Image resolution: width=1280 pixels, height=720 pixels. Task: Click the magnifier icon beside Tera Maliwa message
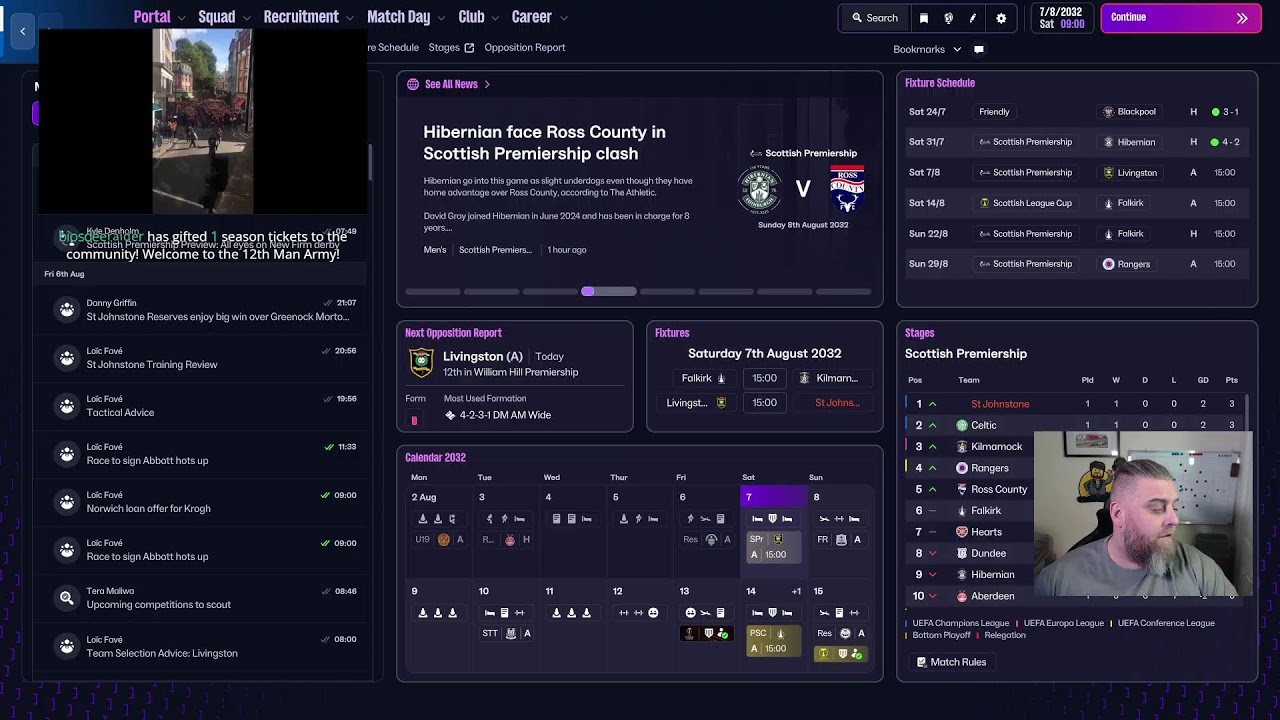tap(66, 598)
